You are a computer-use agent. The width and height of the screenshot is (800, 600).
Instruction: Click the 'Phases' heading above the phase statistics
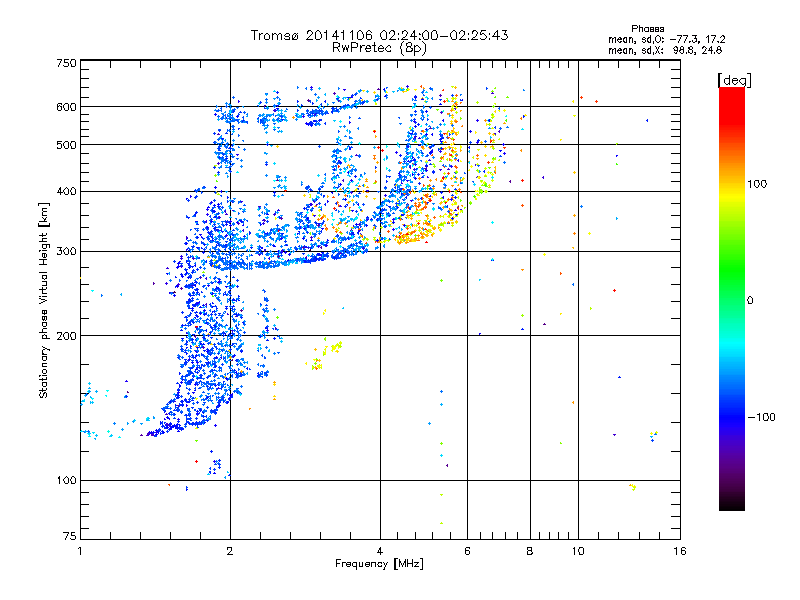tap(647, 29)
